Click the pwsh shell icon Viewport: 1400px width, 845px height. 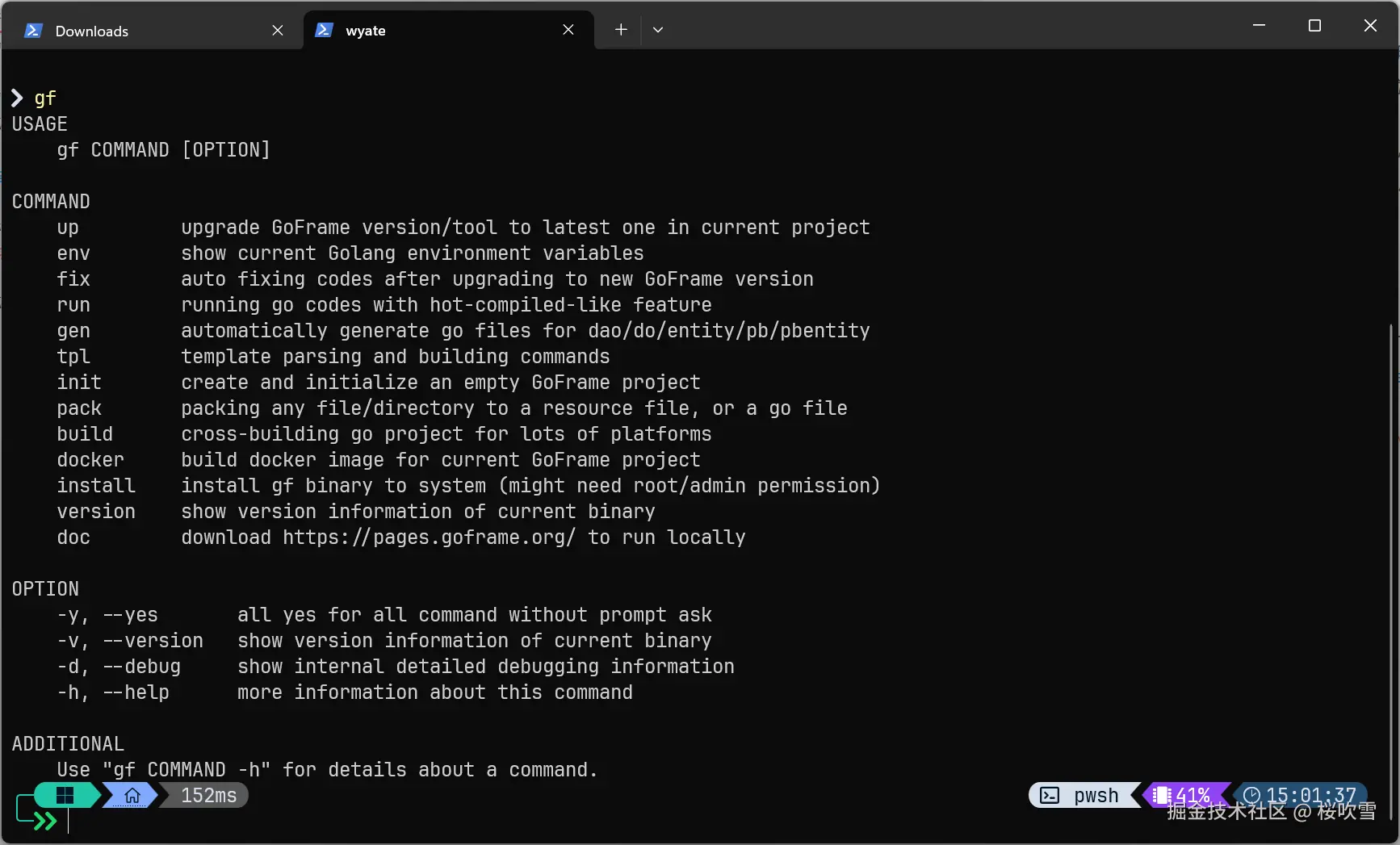[1050, 796]
